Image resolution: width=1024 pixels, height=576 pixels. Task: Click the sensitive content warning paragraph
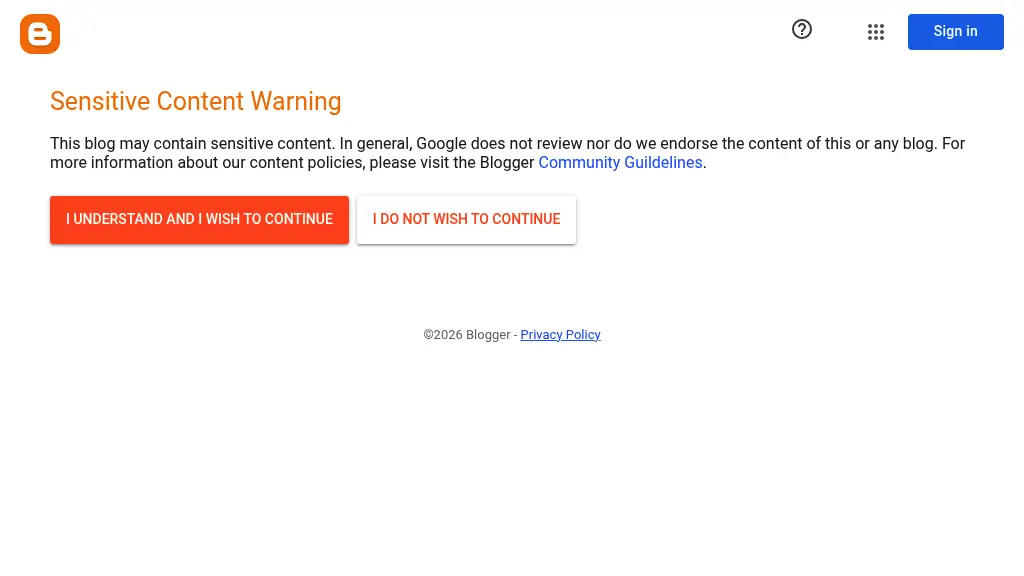pos(400,144)
